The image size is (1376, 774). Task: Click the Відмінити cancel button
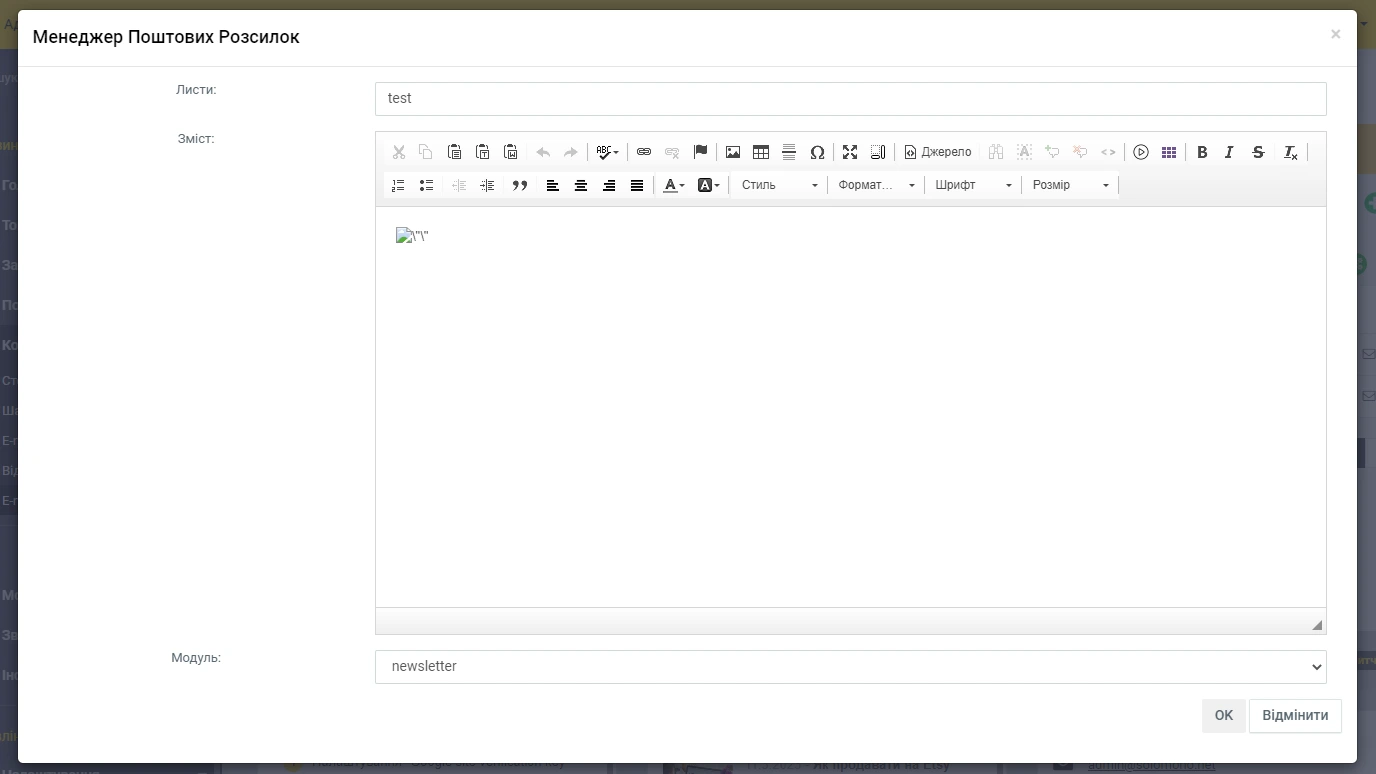coord(1295,715)
